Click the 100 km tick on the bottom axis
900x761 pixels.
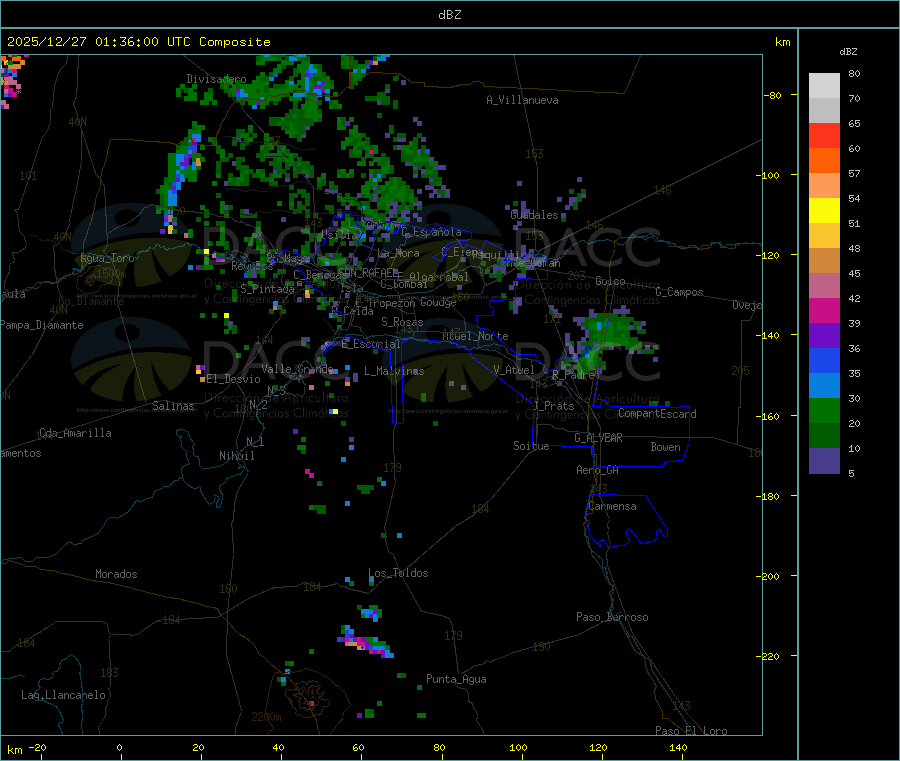(x=518, y=748)
